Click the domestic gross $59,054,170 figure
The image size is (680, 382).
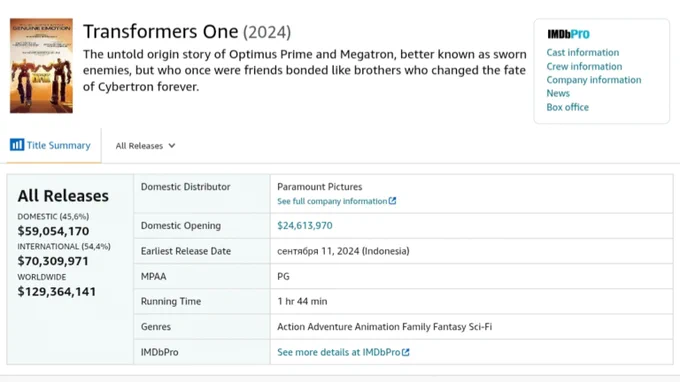point(53,231)
